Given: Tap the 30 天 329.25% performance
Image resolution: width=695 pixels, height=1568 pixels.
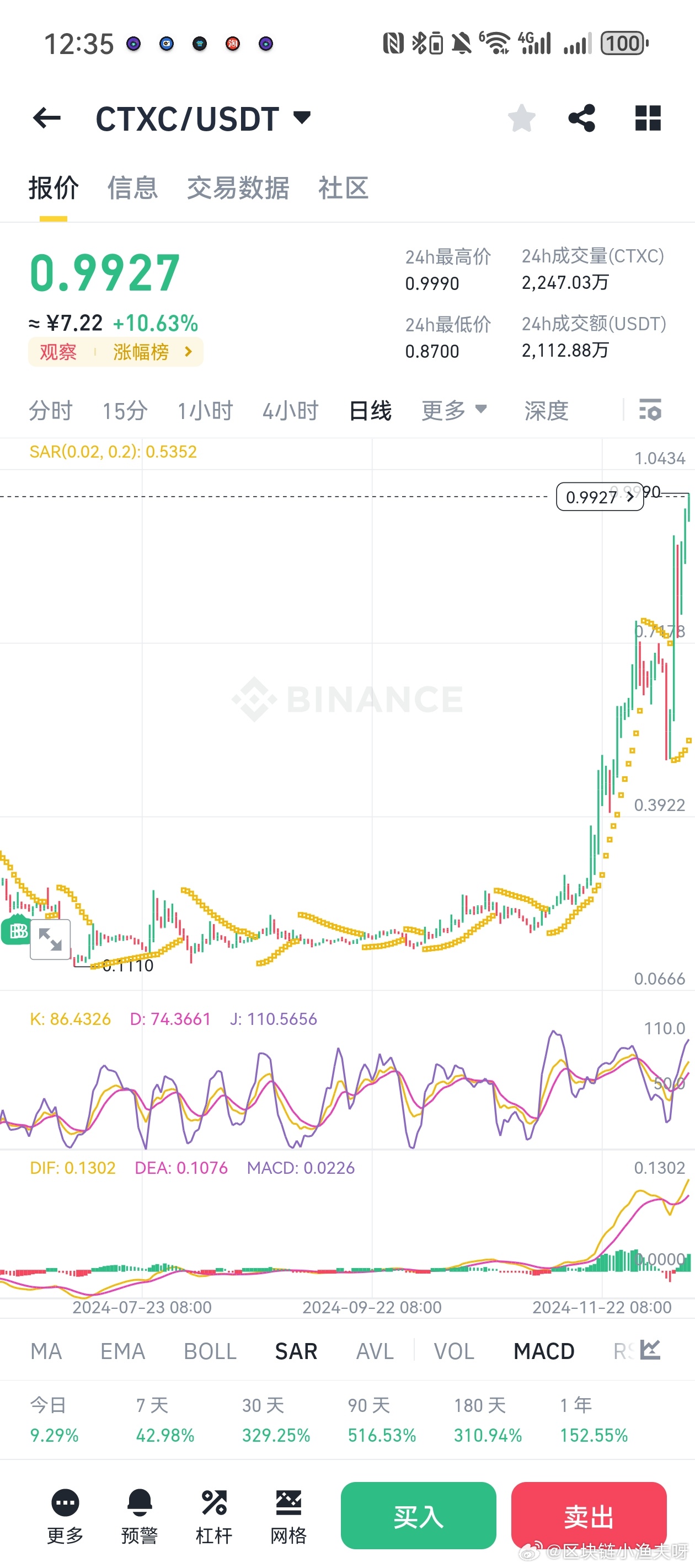Looking at the screenshot, I should click(276, 1420).
